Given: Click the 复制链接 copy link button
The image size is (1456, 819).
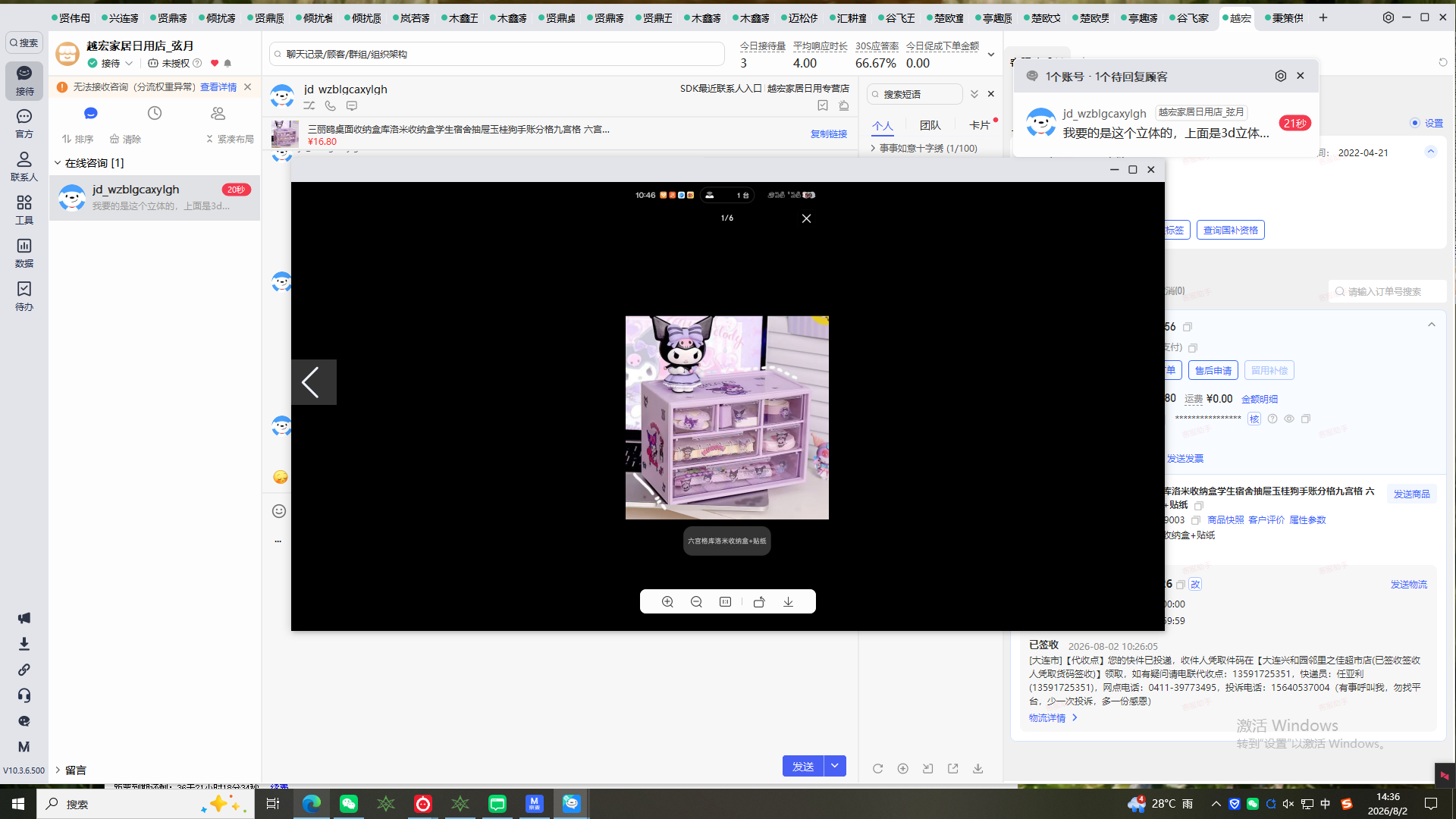Looking at the screenshot, I should click(829, 133).
